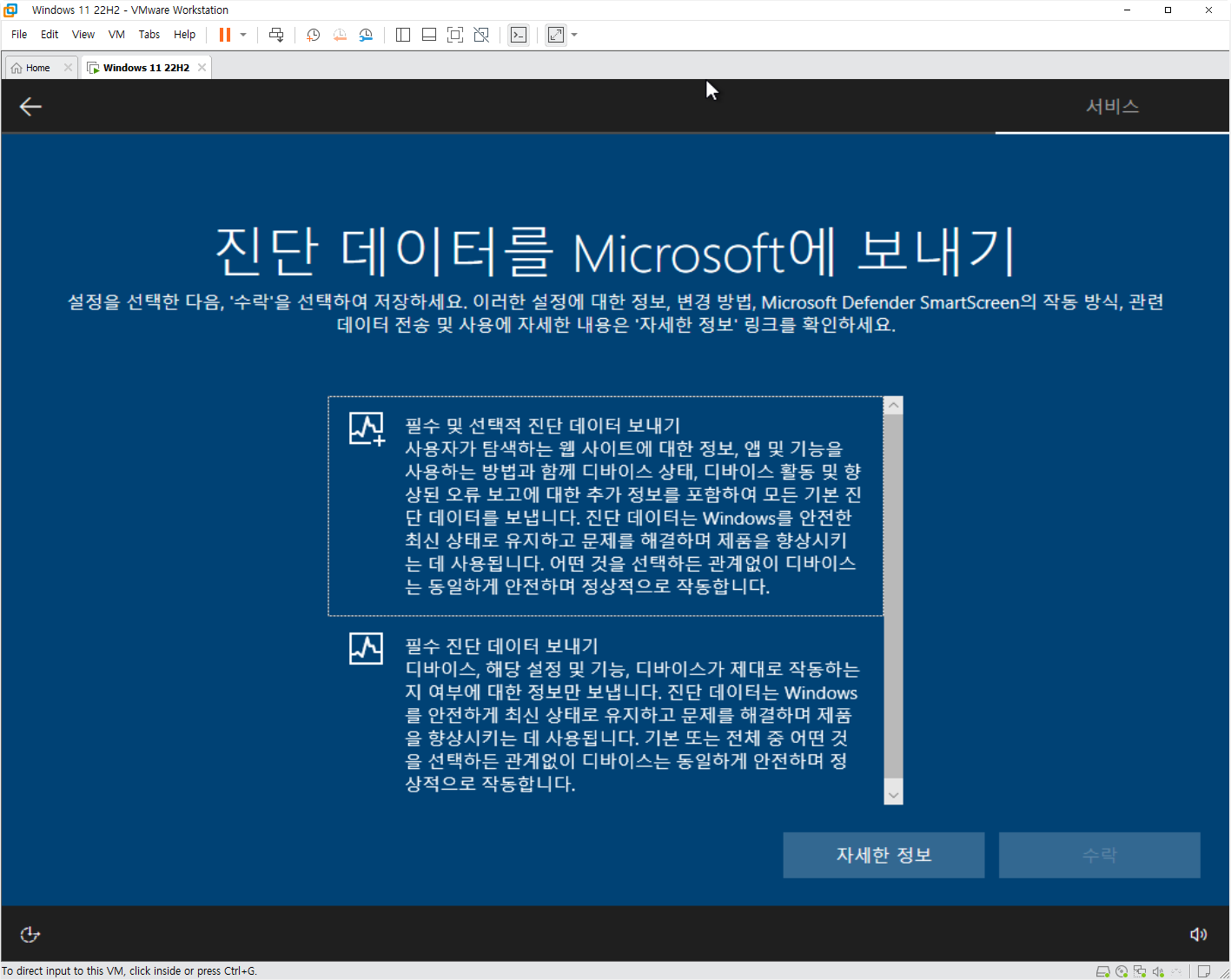Screen dimensions: 1231x980
Task: Pause the virtual machine
Action: pos(225,35)
